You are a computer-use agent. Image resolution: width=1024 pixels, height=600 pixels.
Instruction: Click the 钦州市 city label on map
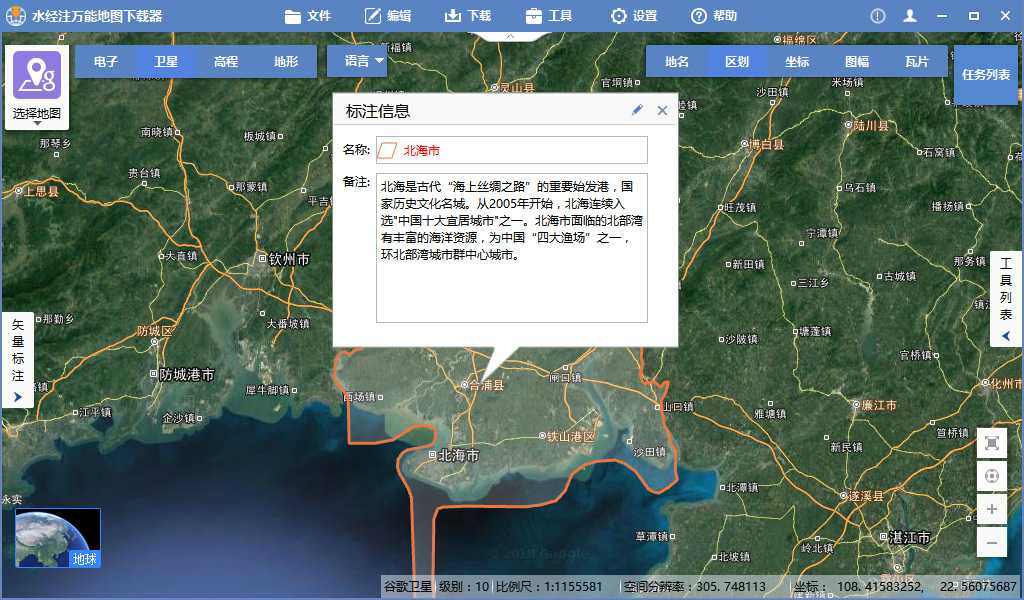tap(289, 259)
